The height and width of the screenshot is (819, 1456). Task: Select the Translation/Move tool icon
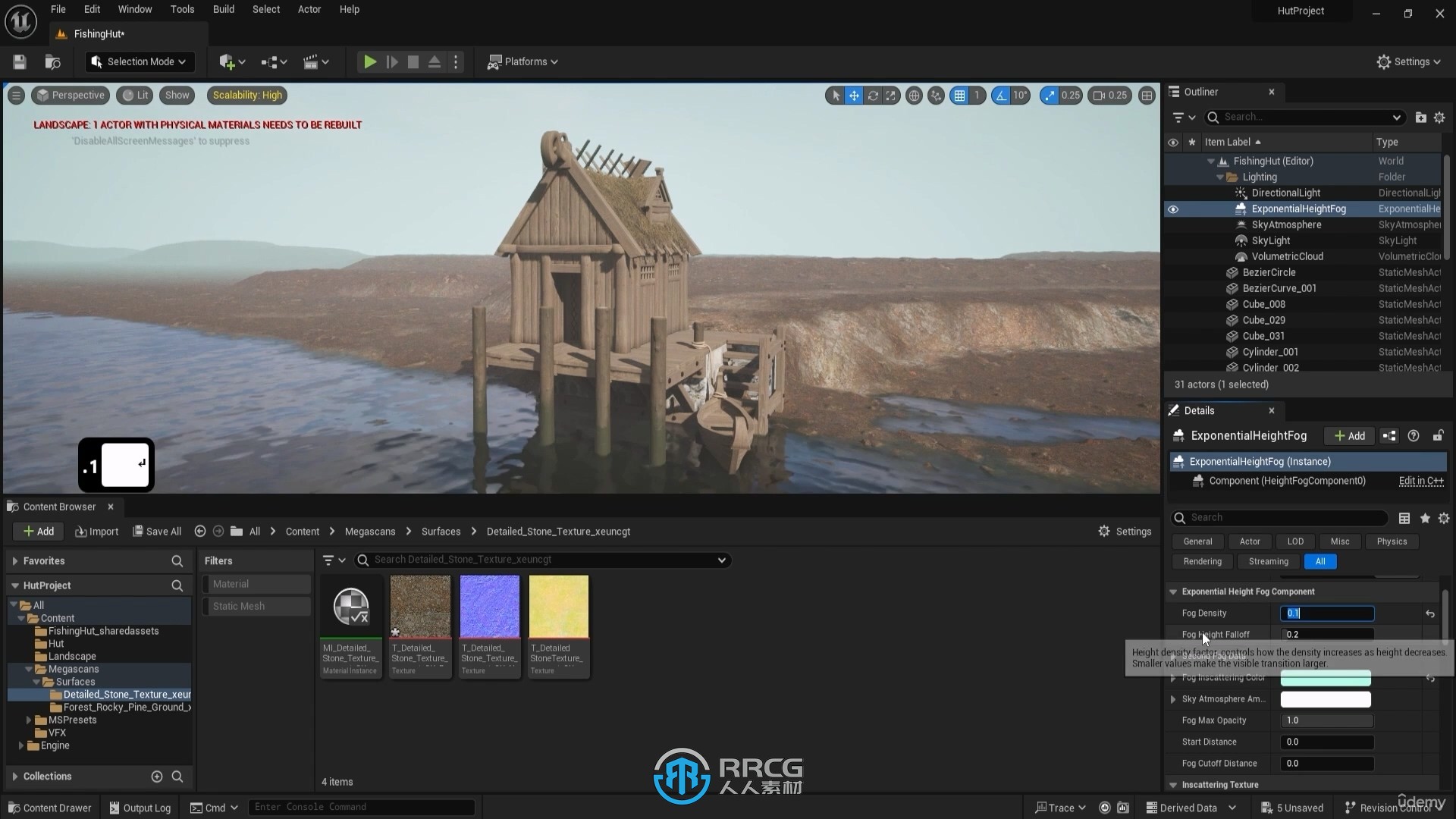point(854,95)
